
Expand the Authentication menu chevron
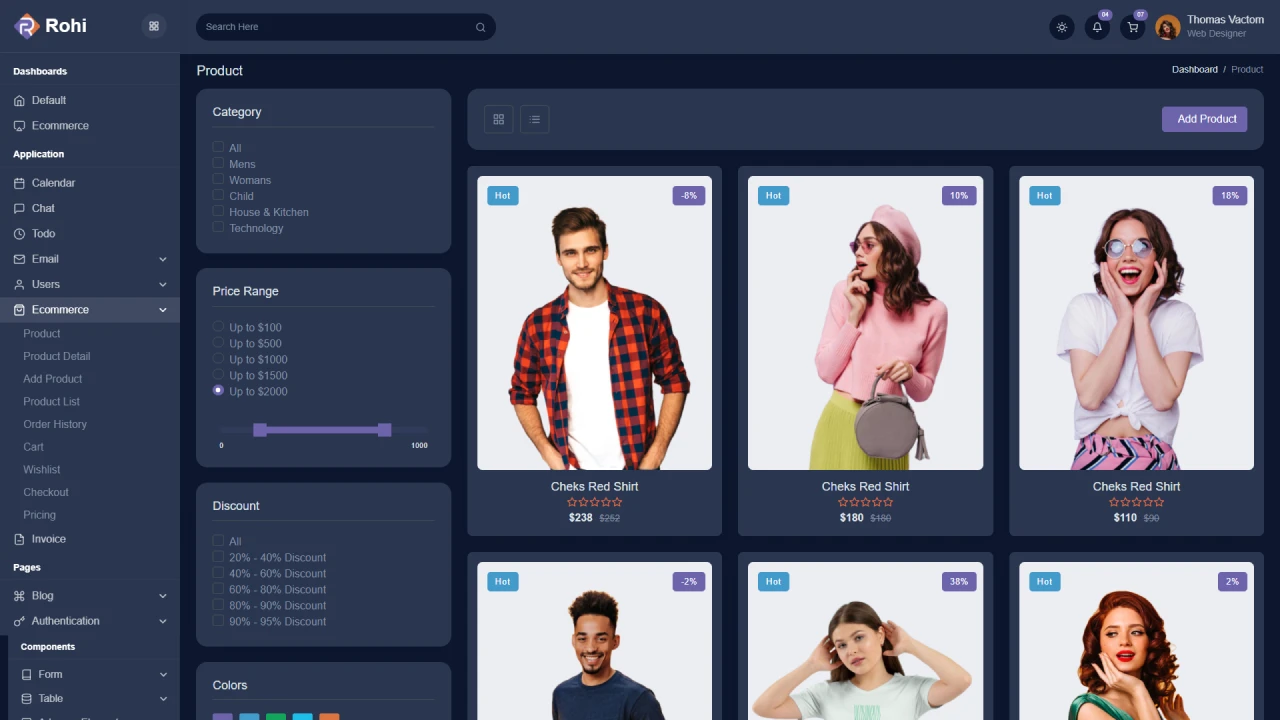point(163,621)
